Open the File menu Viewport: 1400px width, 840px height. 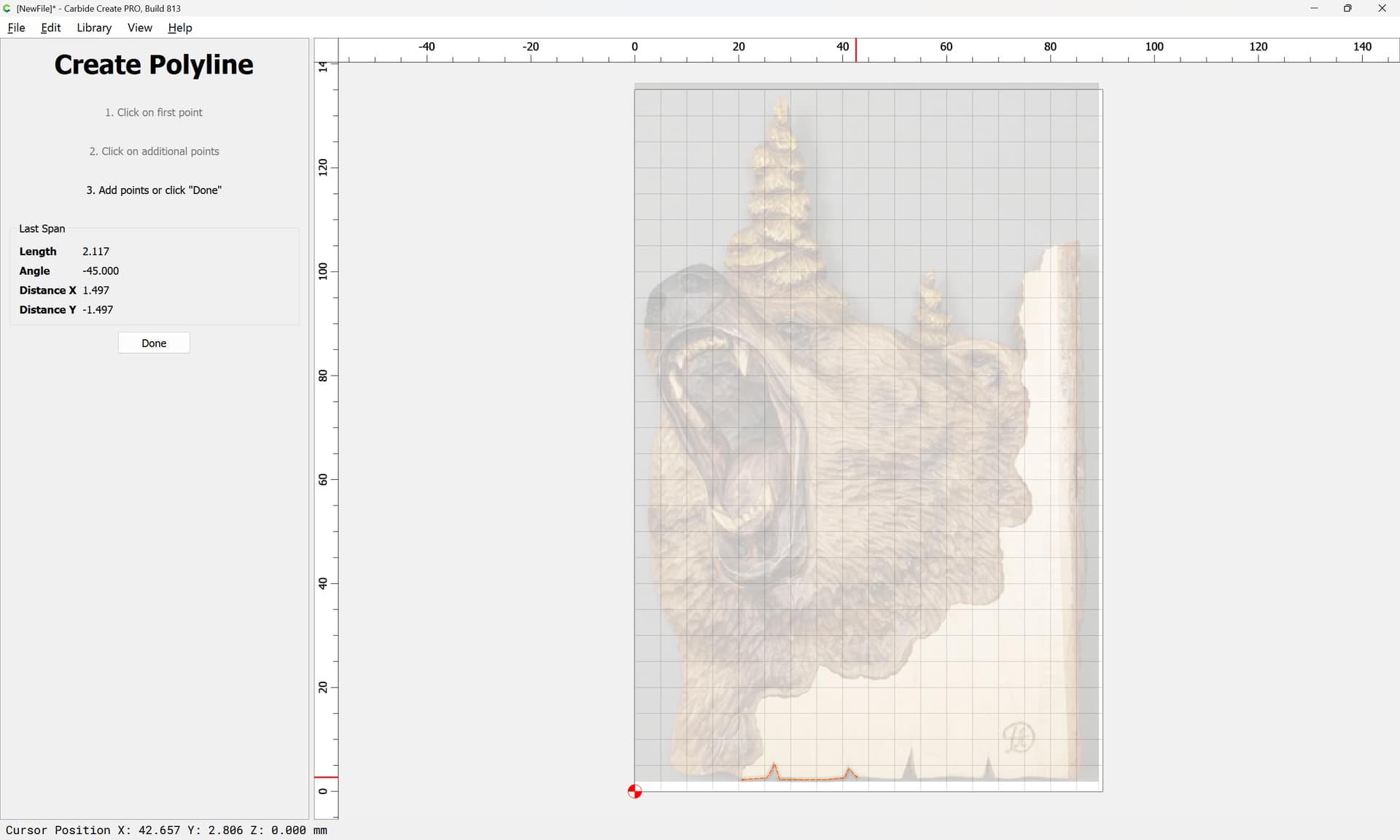(x=16, y=28)
